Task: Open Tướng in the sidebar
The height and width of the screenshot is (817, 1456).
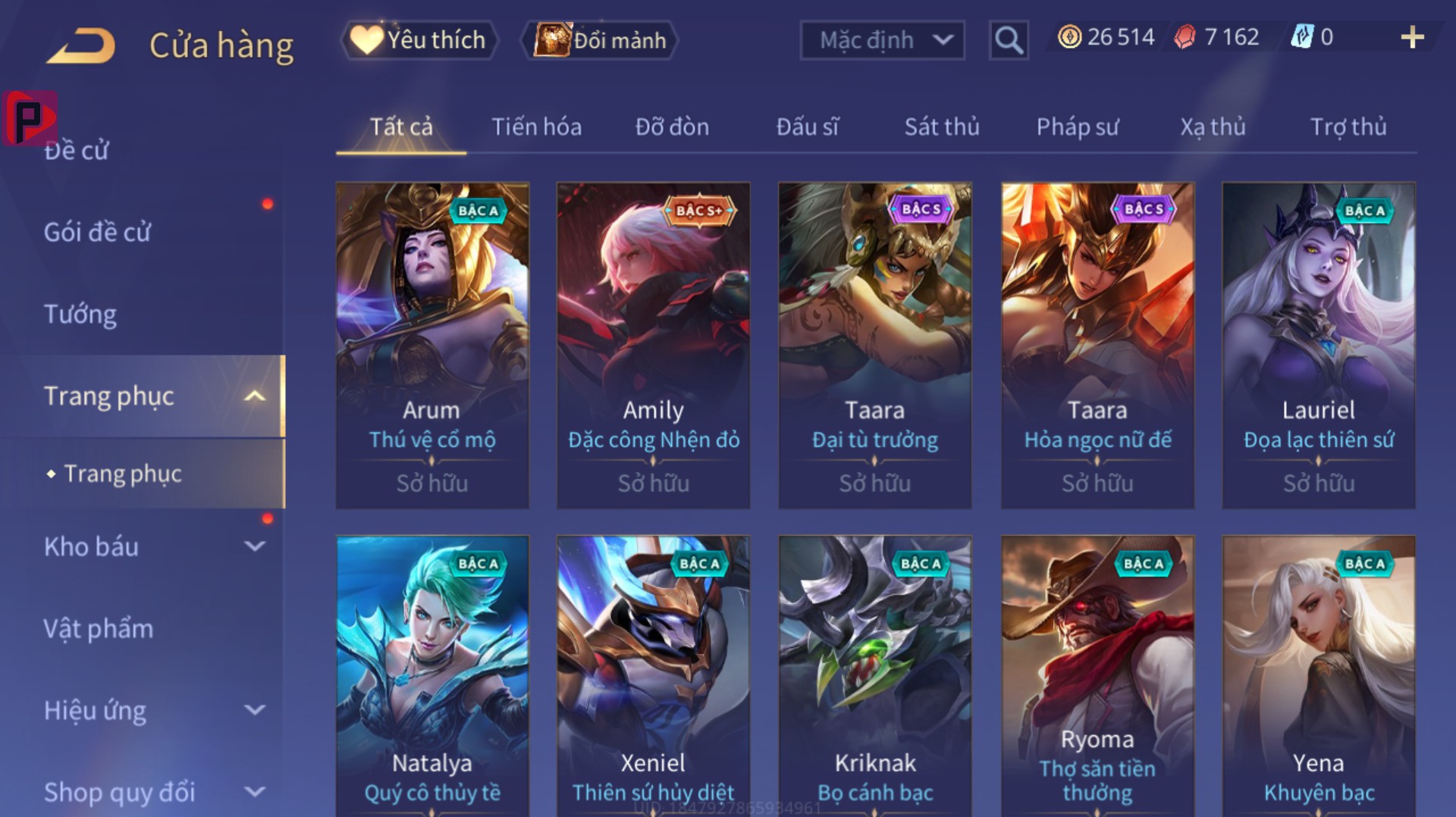Action: coord(80,314)
